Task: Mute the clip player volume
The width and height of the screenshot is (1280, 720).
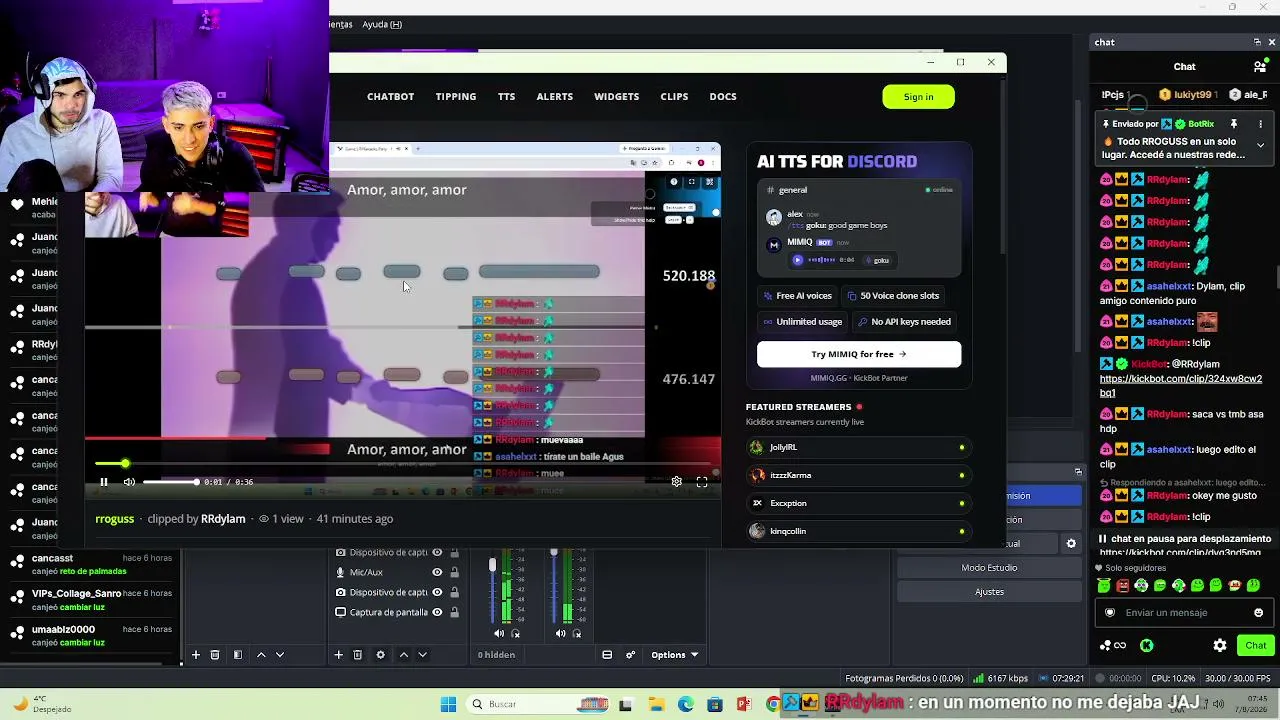Action: coord(129,482)
